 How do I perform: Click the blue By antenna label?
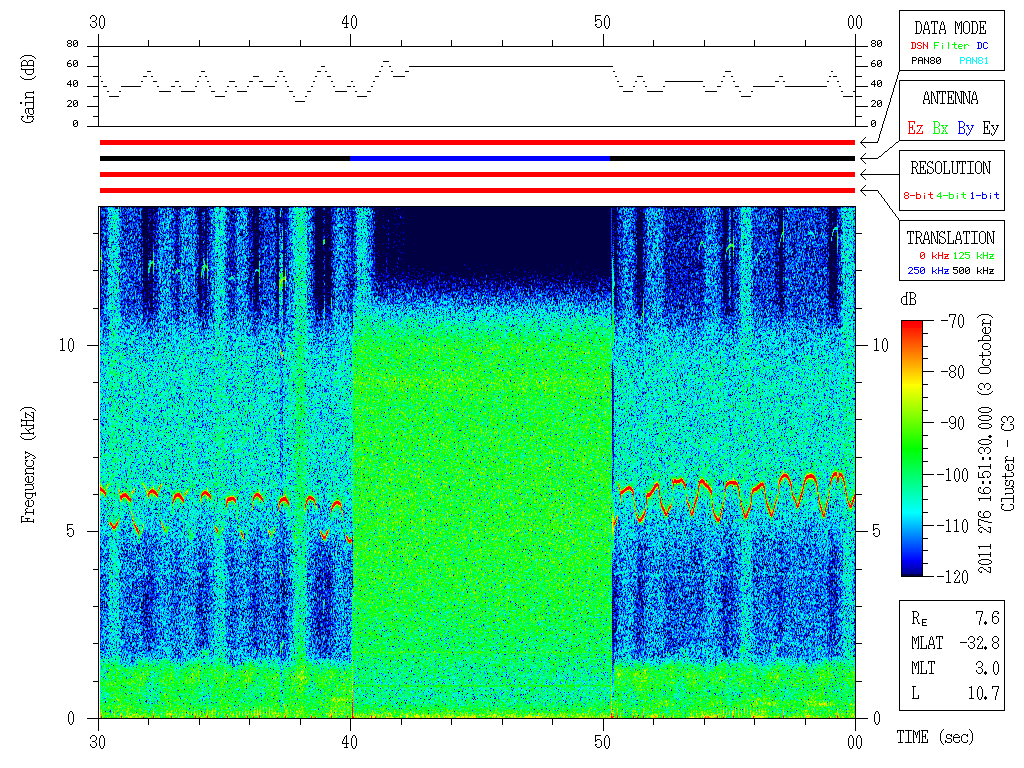tap(965, 128)
